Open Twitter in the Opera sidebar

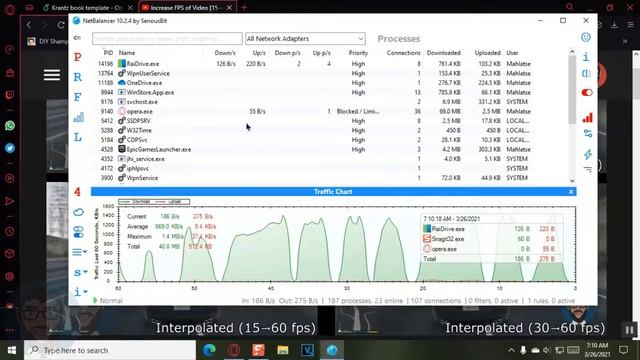10,148
